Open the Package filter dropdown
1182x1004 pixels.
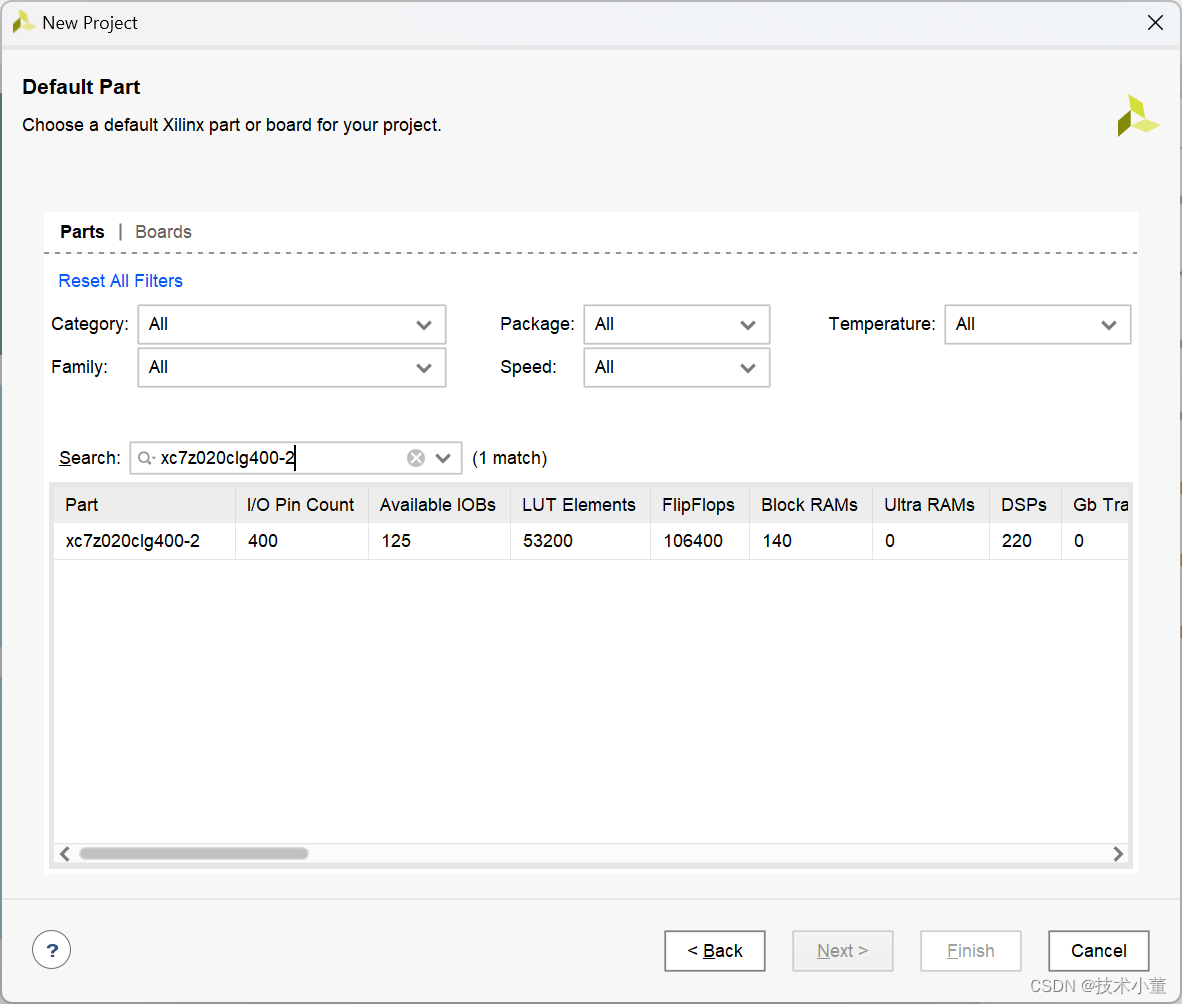pyautogui.click(x=676, y=325)
